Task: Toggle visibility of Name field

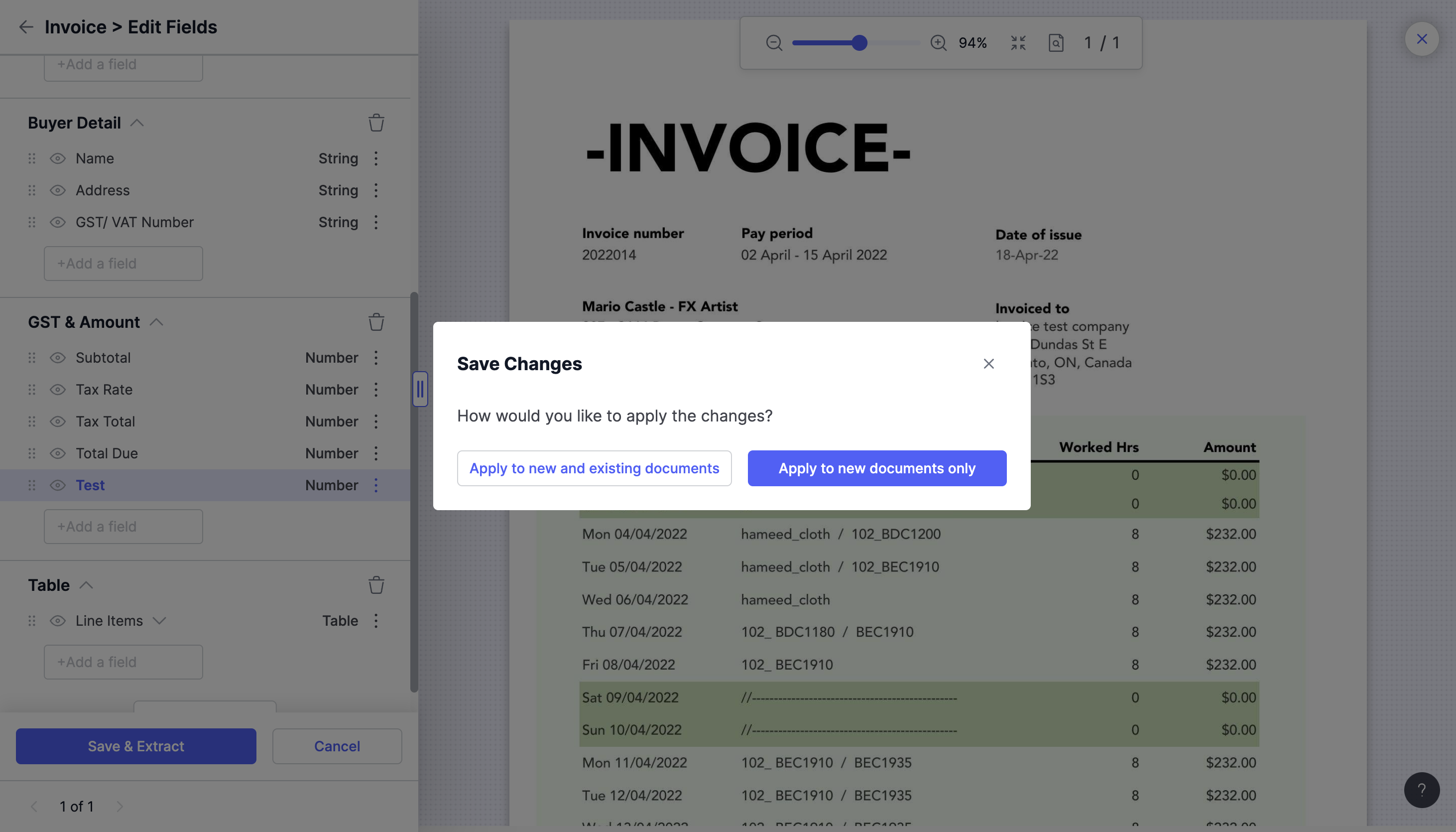Action: [x=58, y=158]
